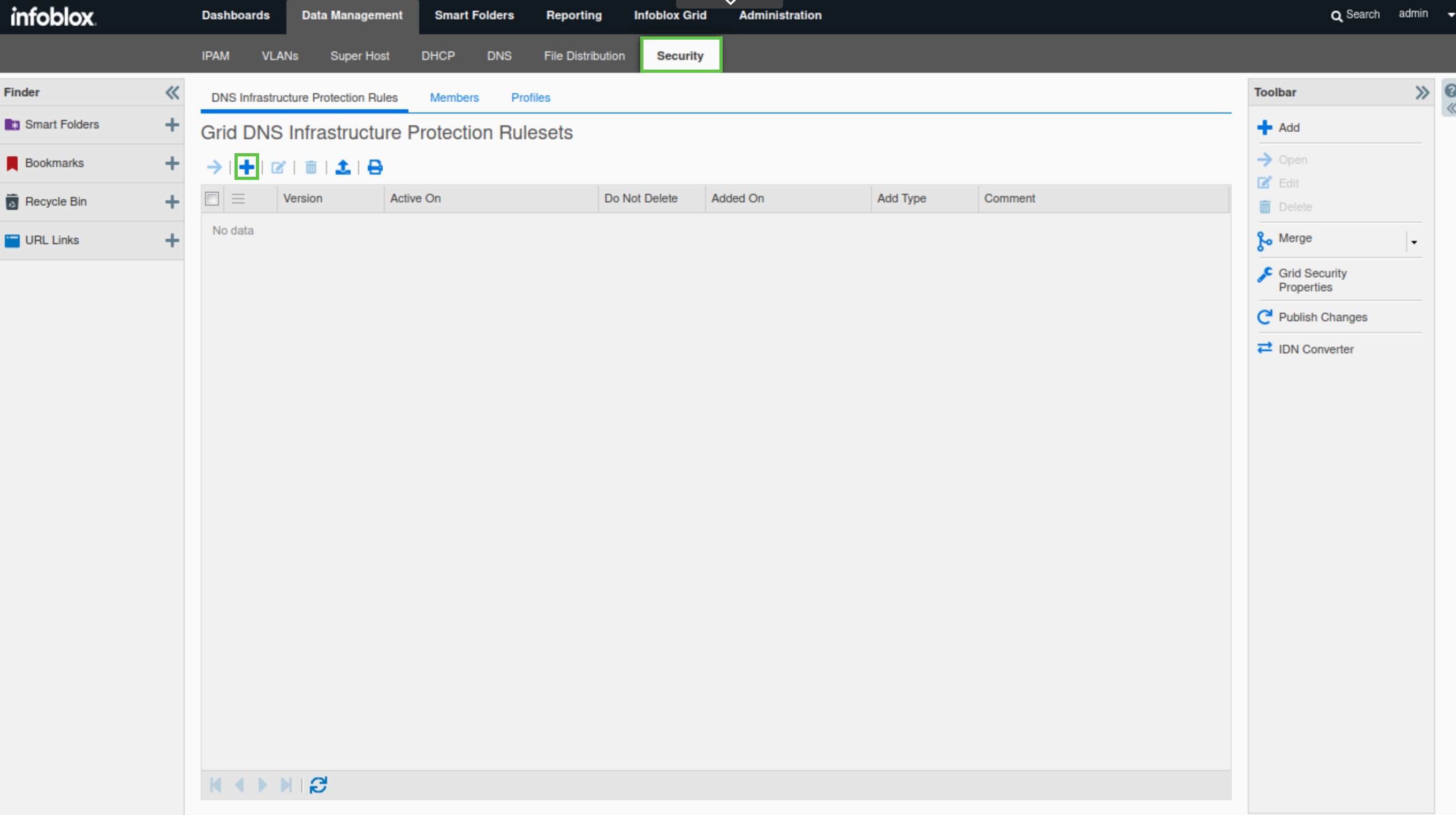The height and width of the screenshot is (815, 1456).
Task: Expand Smart Folders with plus icon
Action: 172,124
